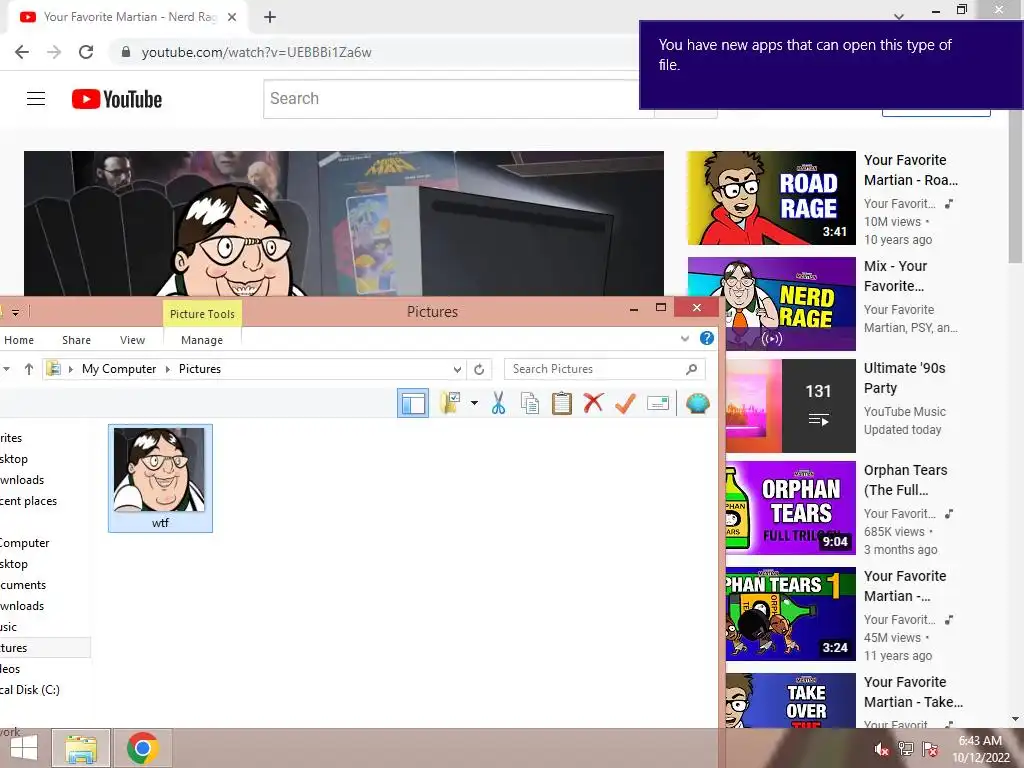
Task: Click My Computer in breadcrumb path
Action: [119, 369]
